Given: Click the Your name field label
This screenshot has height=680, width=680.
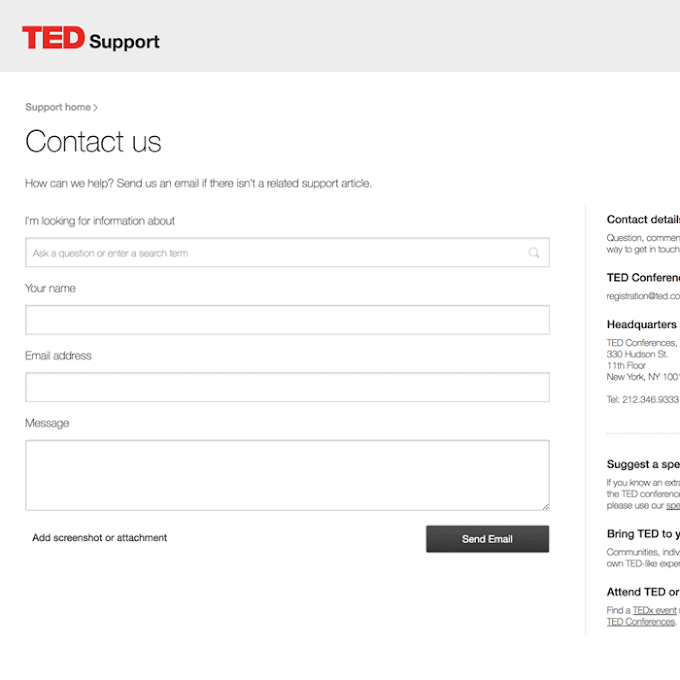Looking at the screenshot, I should point(50,288).
